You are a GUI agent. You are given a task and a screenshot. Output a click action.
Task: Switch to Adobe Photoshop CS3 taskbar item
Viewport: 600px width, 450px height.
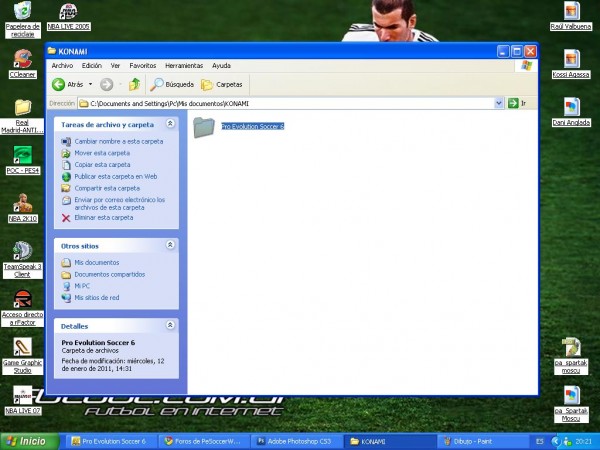click(296, 441)
